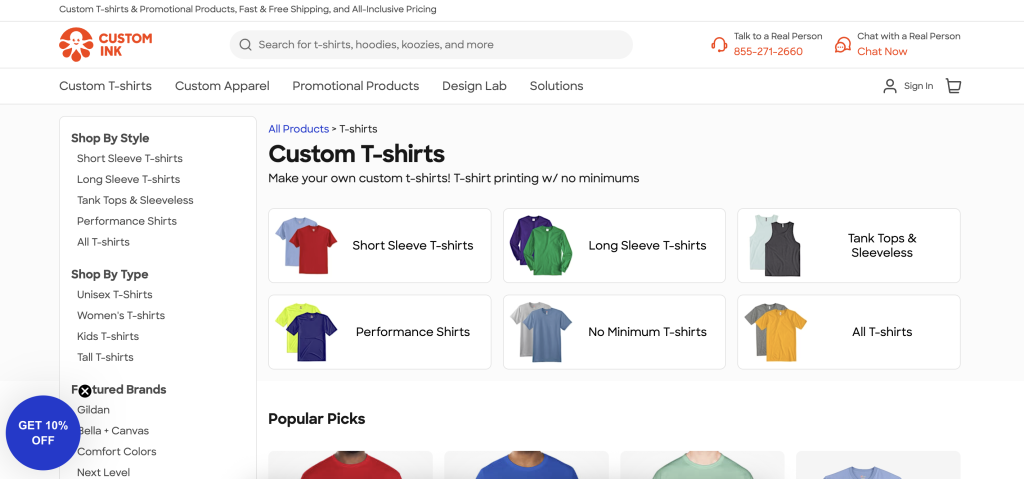
Task: Open the Performance Shirts category tile
Action: point(379,332)
